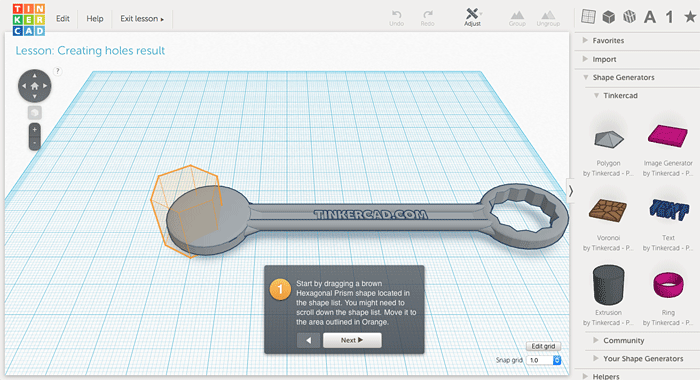The width and height of the screenshot is (700, 380).
Task: Click the home view button
Action: [34, 86]
